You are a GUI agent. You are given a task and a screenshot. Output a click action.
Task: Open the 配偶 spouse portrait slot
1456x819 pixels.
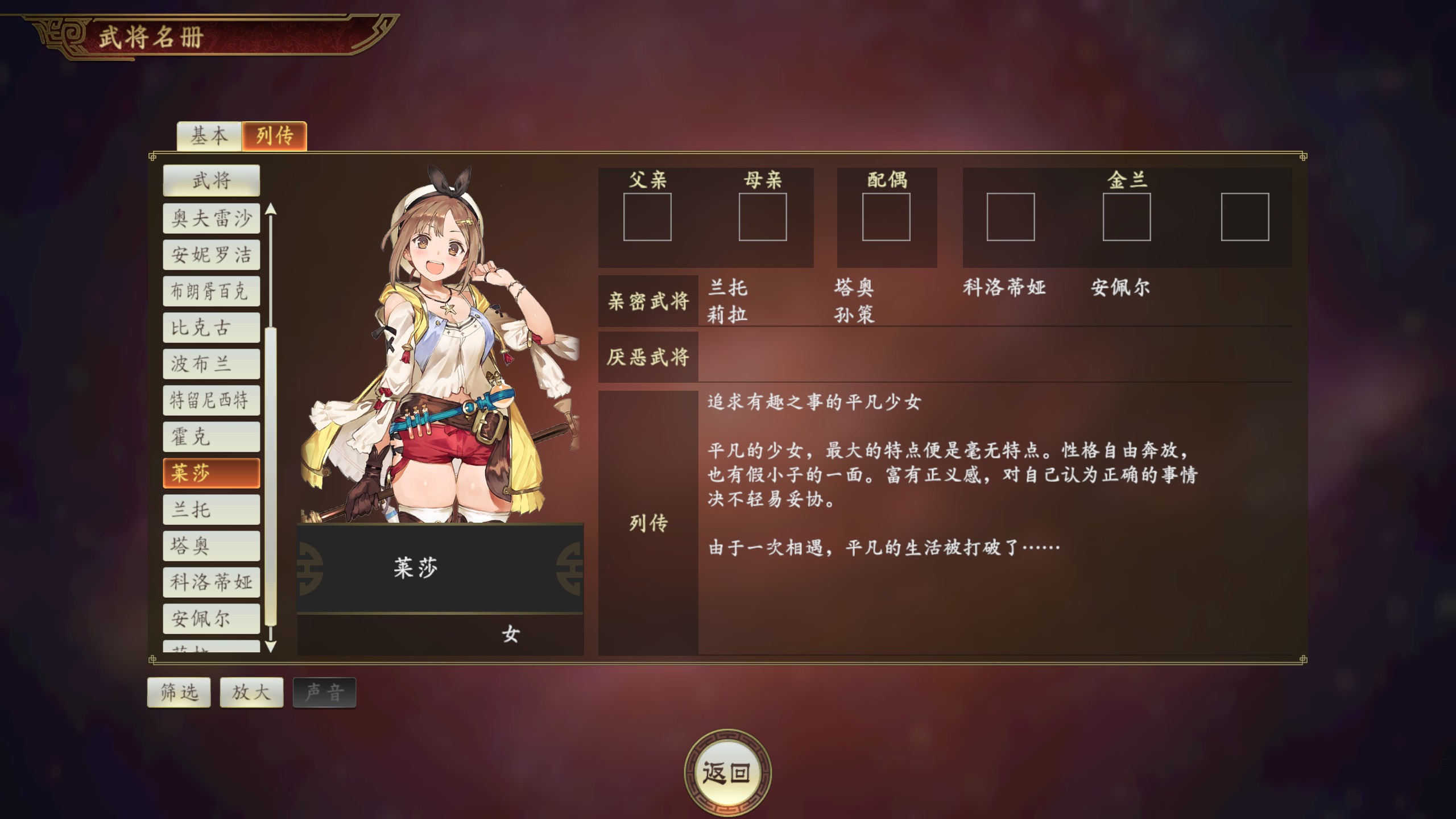(x=886, y=217)
